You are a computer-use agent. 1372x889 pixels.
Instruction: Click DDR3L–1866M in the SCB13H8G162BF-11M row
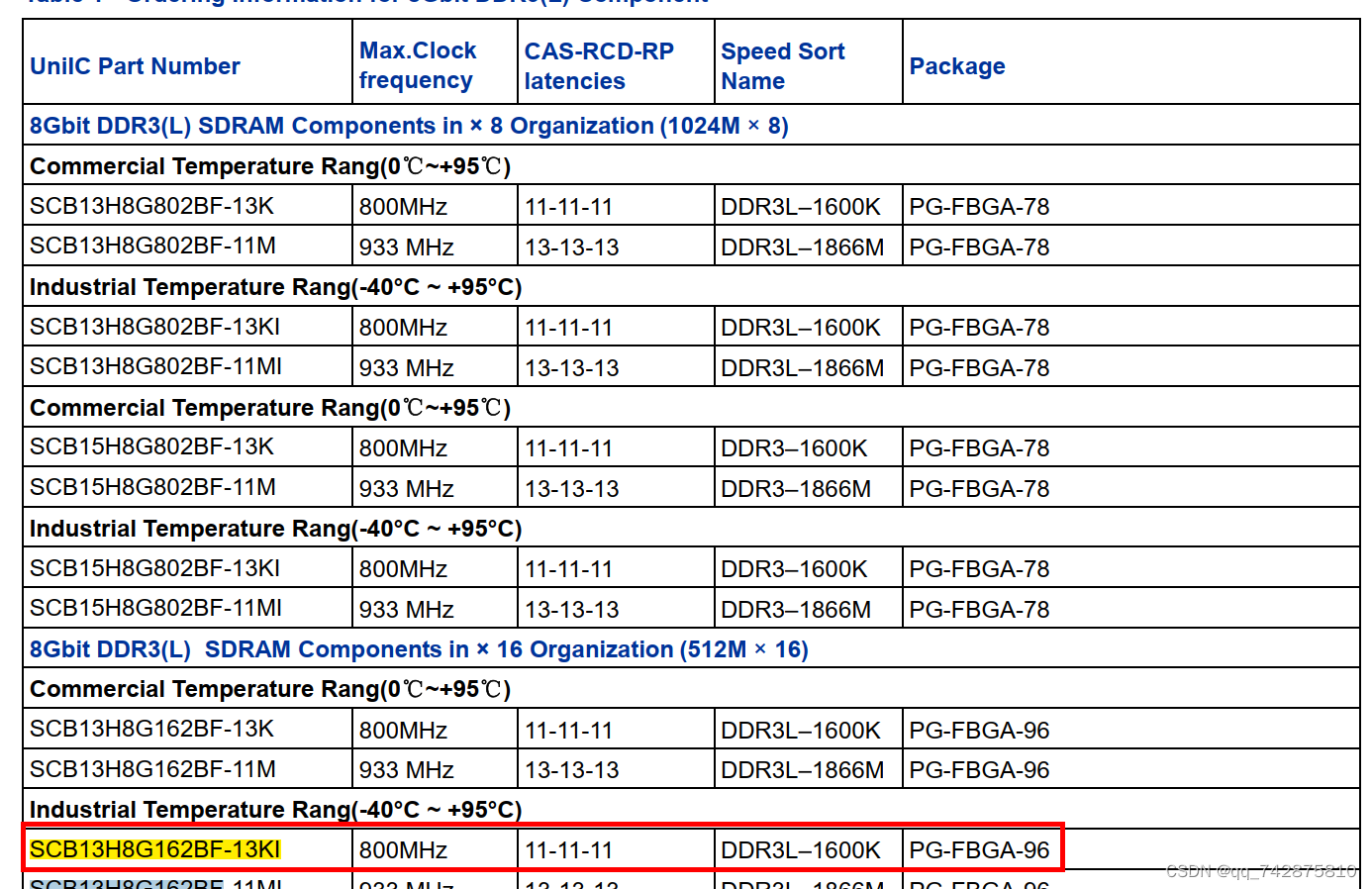coord(802,770)
